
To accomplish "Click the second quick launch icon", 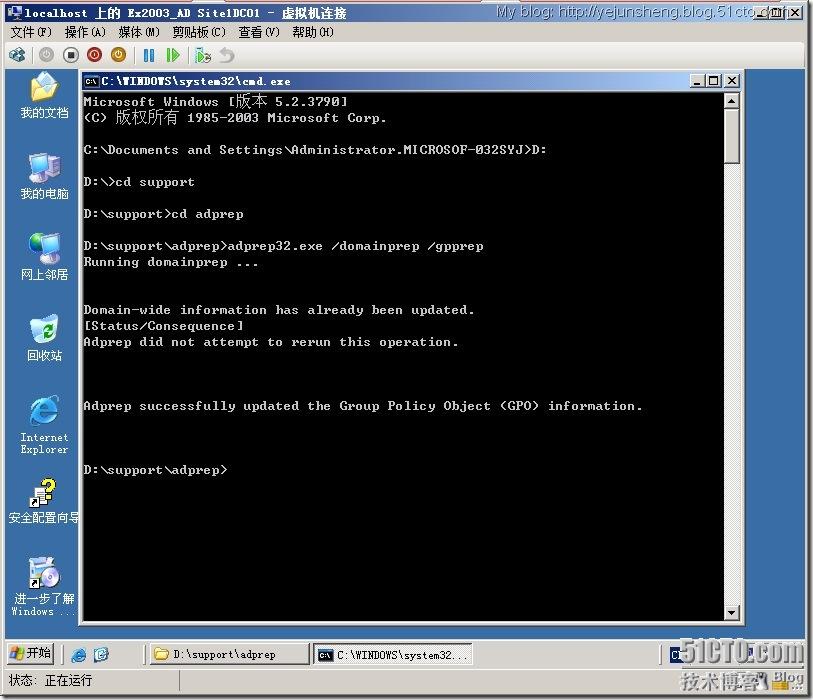I will tap(101, 654).
